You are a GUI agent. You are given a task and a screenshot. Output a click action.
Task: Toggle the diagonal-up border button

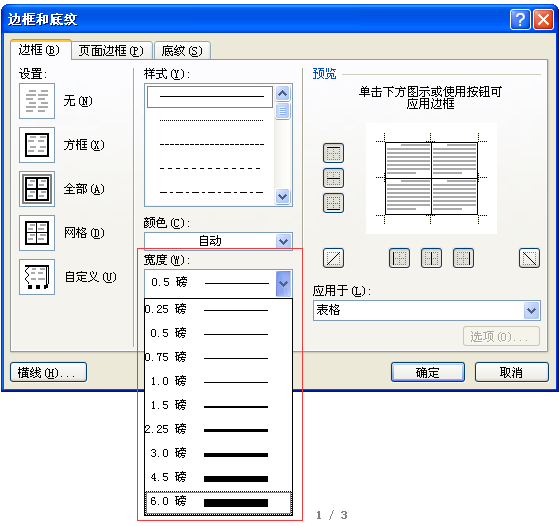(x=333, y=258)
